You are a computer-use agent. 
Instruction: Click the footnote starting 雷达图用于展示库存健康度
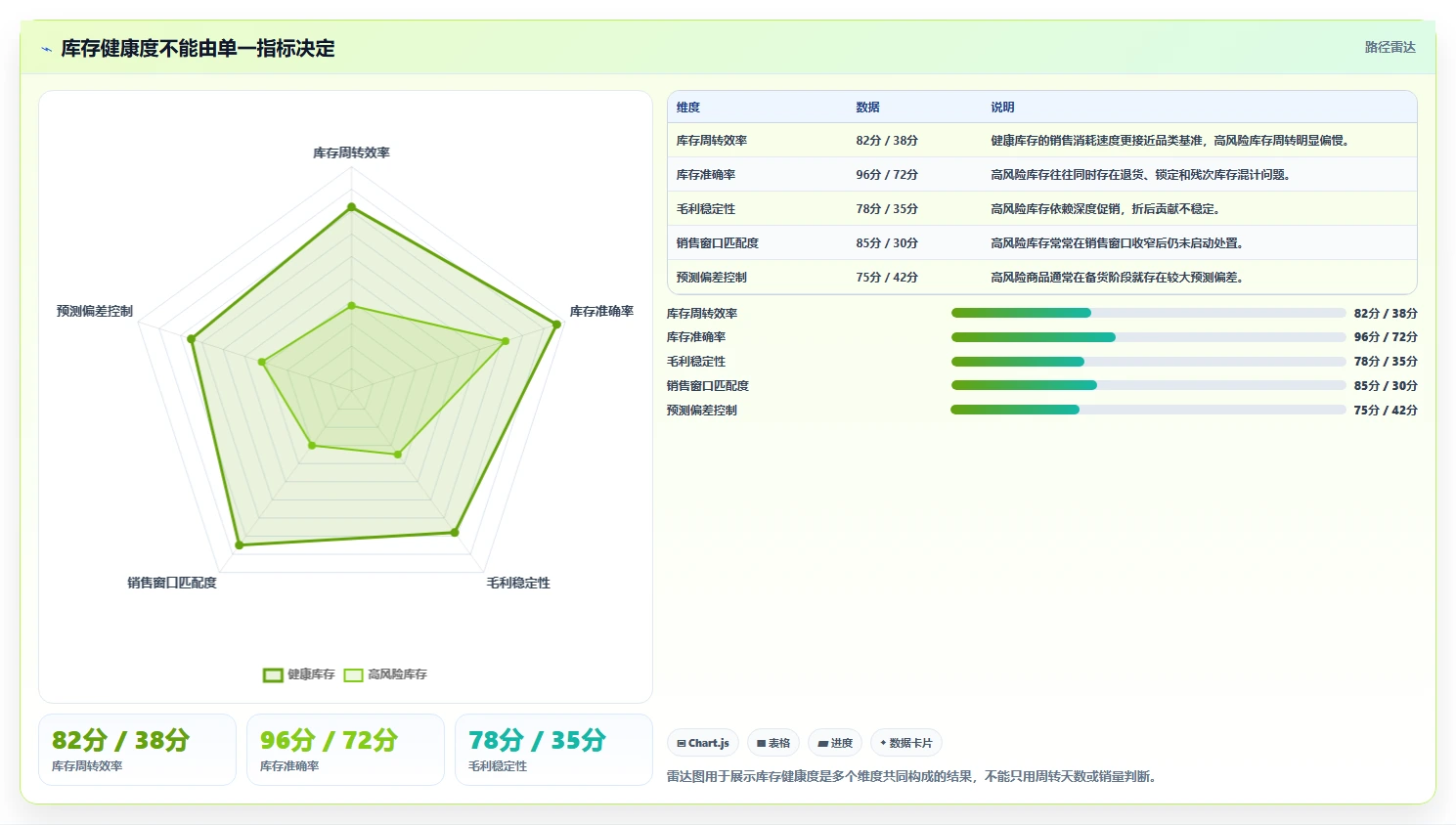click(x=913, y=777)
